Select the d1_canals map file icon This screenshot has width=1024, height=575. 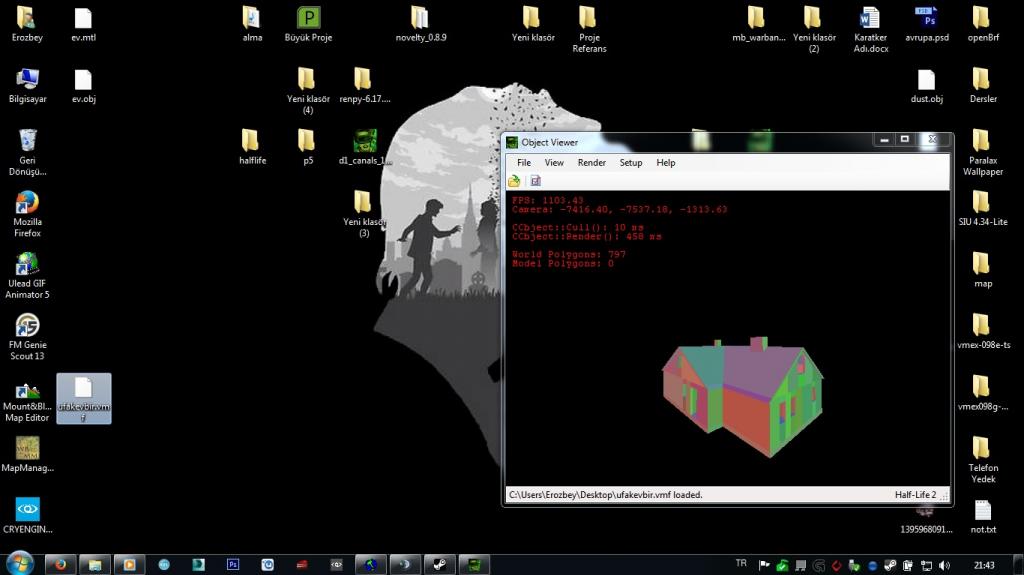pyautogui.click(x=364, y=147)
